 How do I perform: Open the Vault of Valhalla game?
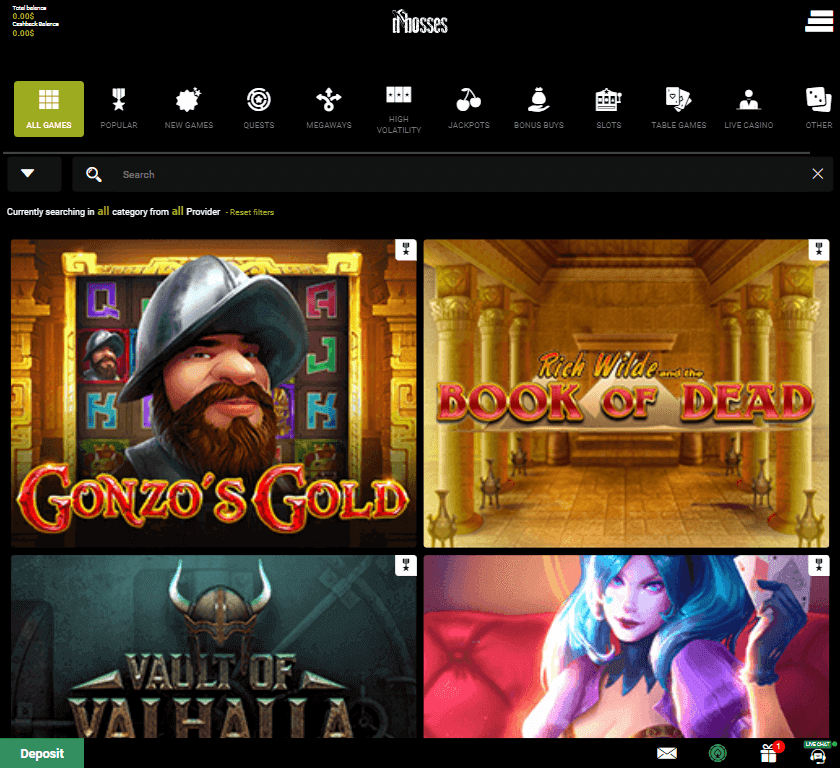[214, 646]
